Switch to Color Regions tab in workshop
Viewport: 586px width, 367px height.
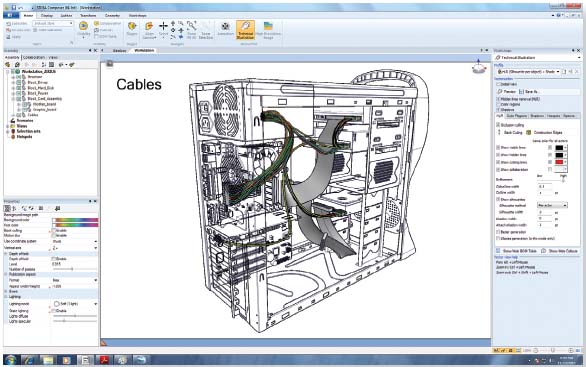pyautogui.click(x=517, y=116)
